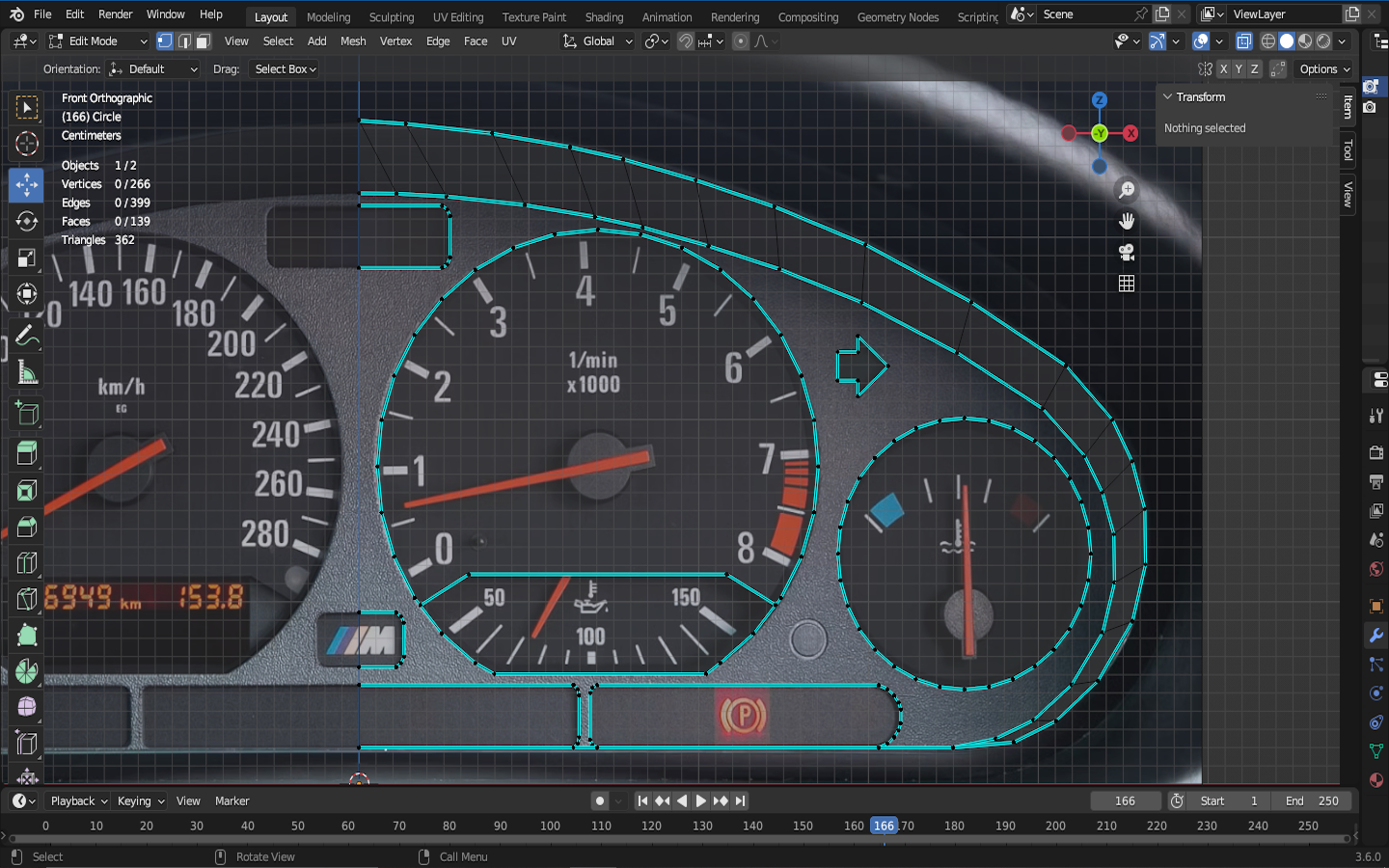
Task: Activate the Annotate pencil tool
Action: tap(27, 337)
